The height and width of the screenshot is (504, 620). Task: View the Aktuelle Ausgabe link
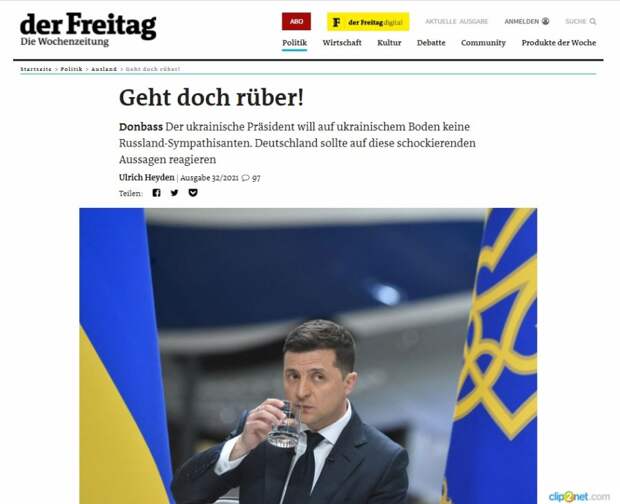(x=457, y=21)
